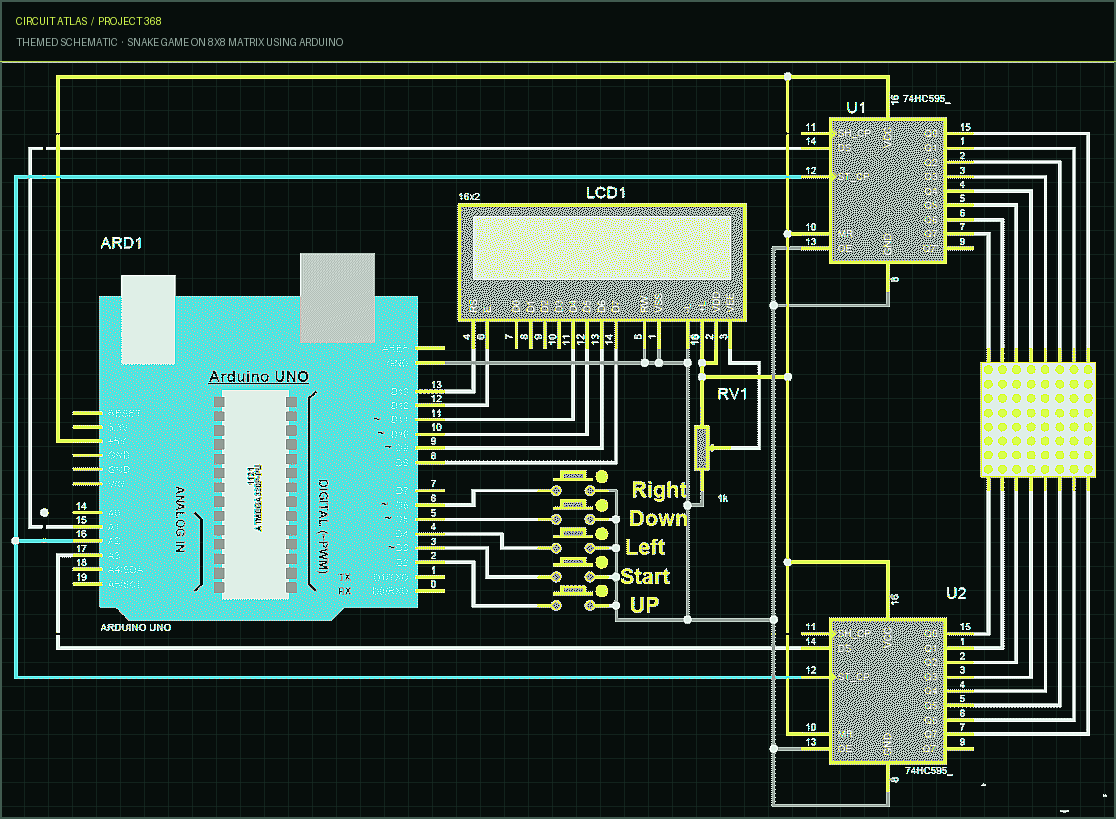Click the '1k' potentiometer value label

coord(722,499)
